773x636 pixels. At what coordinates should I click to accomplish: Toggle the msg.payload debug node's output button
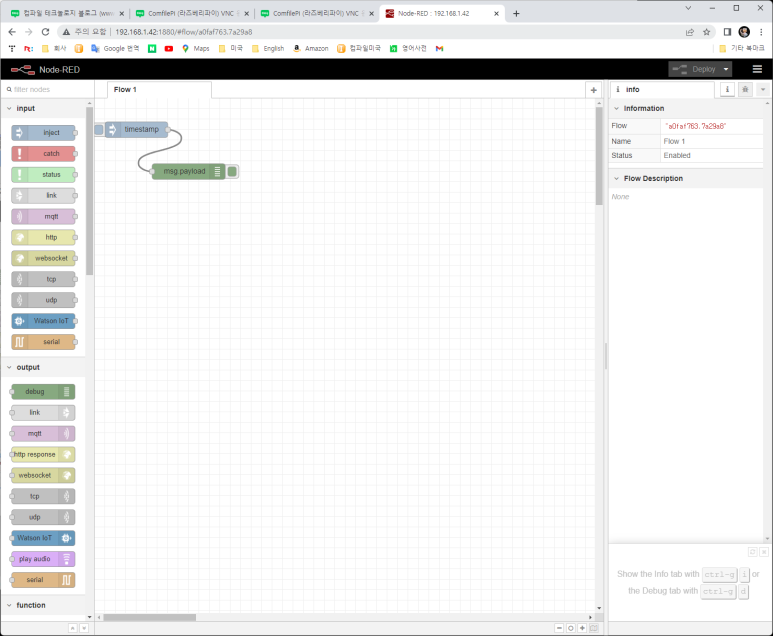(232, 171)
